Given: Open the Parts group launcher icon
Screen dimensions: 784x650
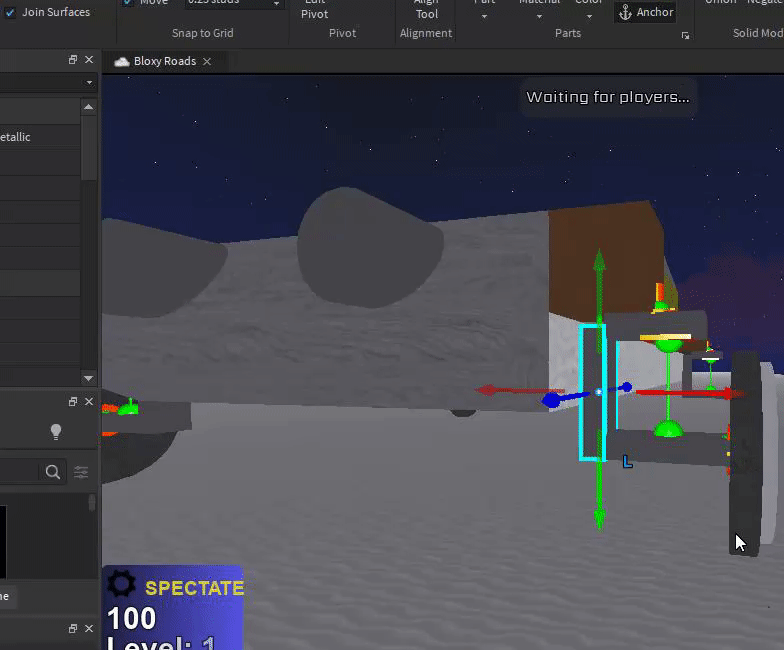Looking at the screenshot, I should click(x=685, y=36).
